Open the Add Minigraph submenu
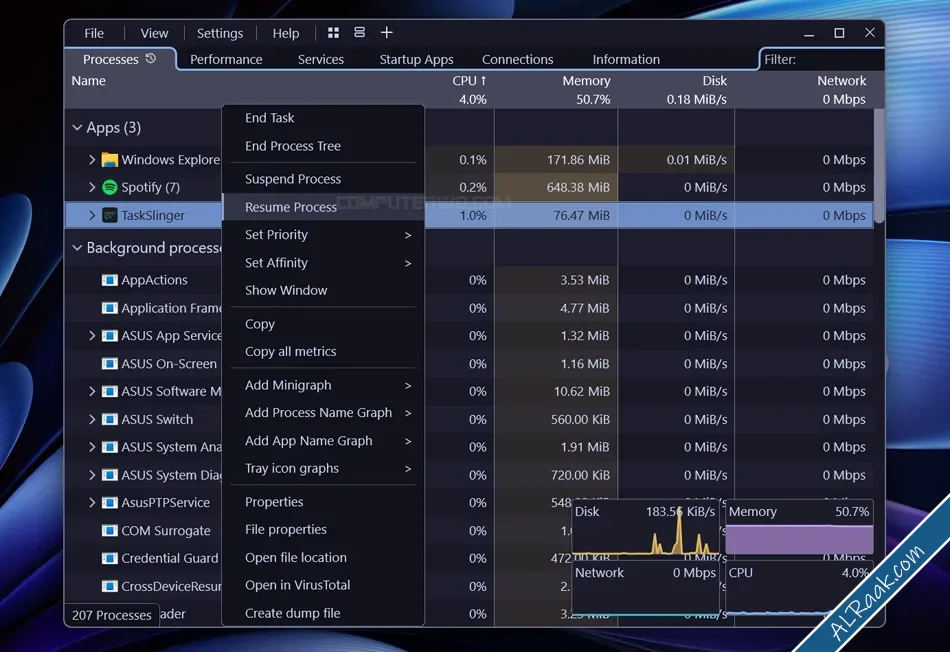Screen dimensions: 950x652 (x=323, y=385)
